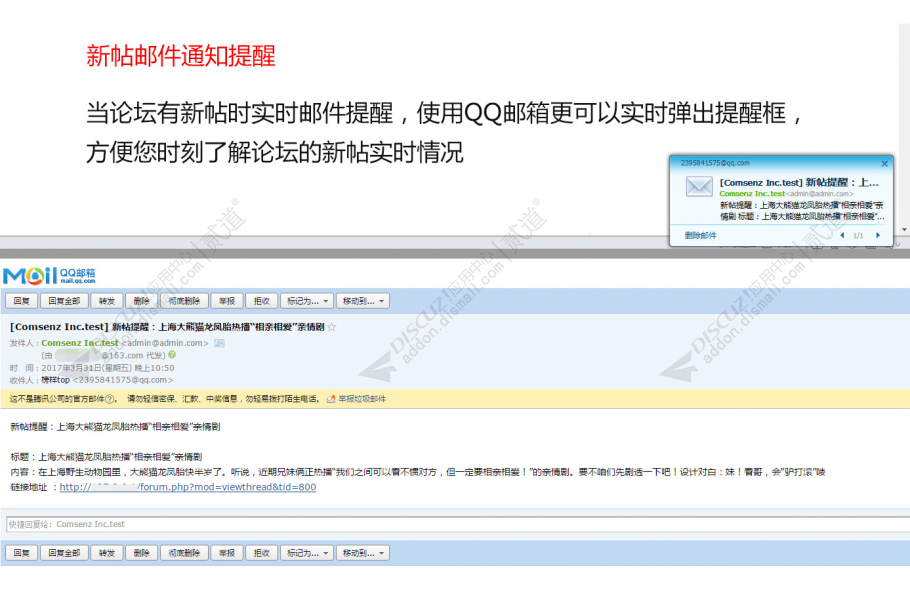Click the 彻底删除 (Delete completely) button

coord(183,300)
